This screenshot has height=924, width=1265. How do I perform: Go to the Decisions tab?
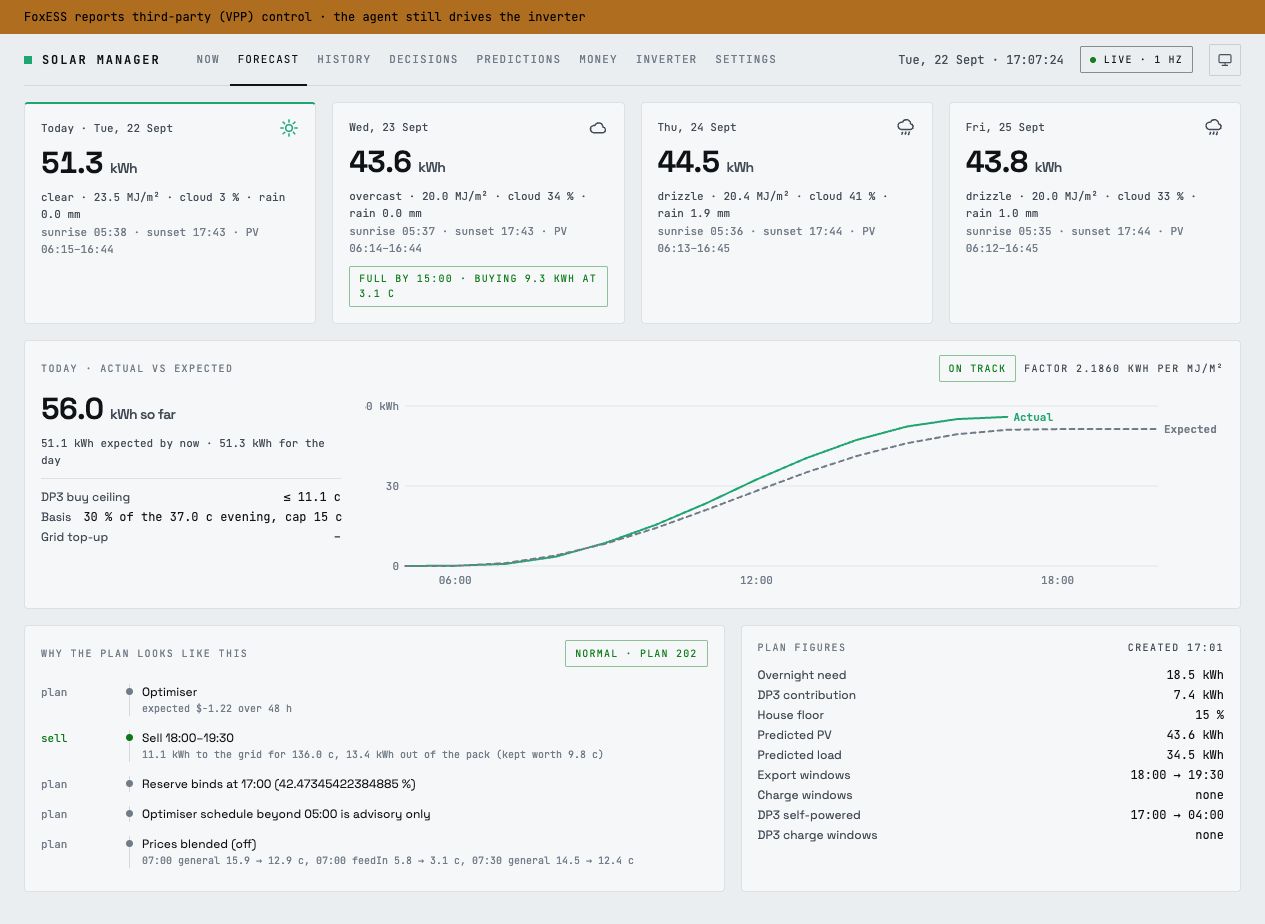pos(424,59)
